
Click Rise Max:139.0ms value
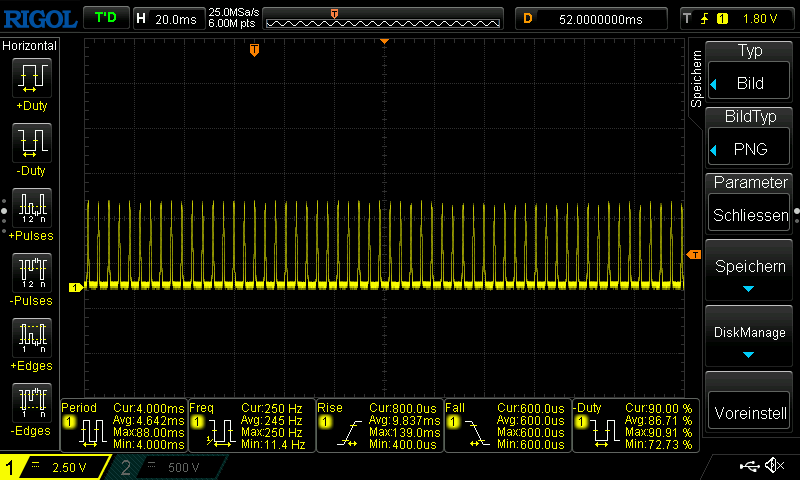(404, 433)
